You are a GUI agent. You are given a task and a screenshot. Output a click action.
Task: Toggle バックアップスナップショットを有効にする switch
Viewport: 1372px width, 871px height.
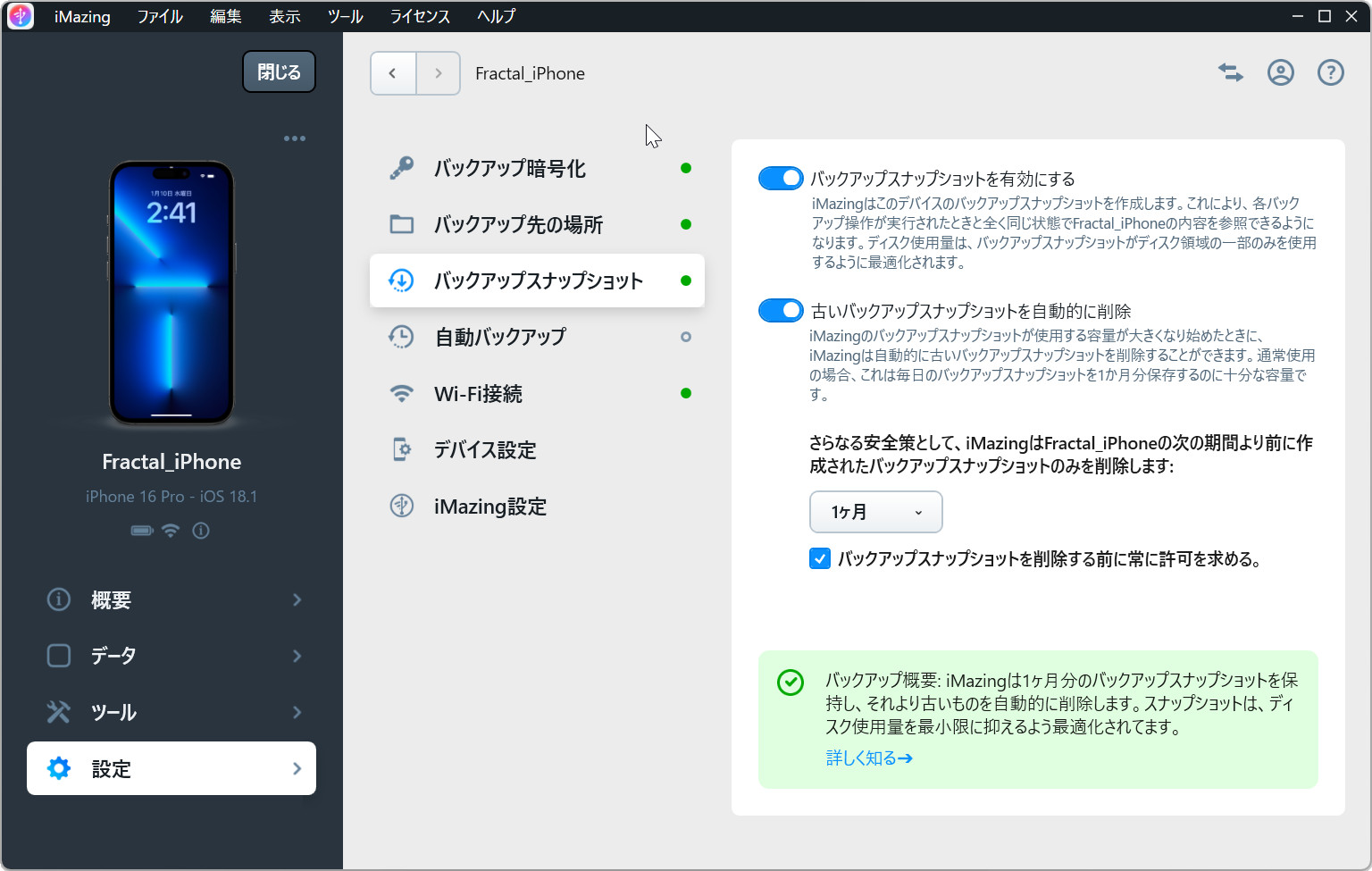tap(781, 178)
